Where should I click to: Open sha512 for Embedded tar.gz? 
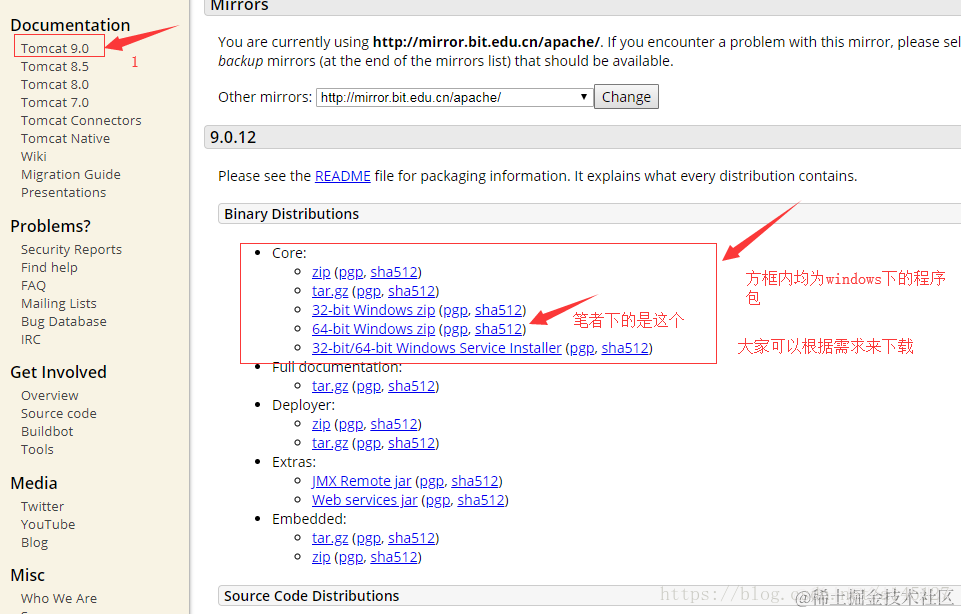[412, 538]
